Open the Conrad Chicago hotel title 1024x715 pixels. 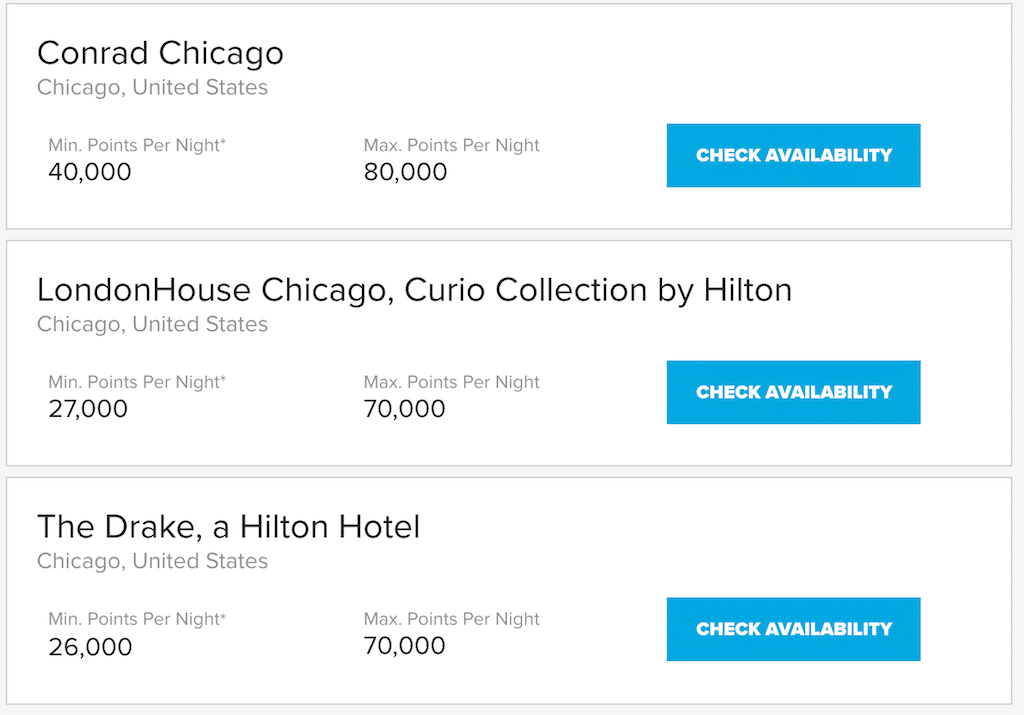[x=160, y=52]
